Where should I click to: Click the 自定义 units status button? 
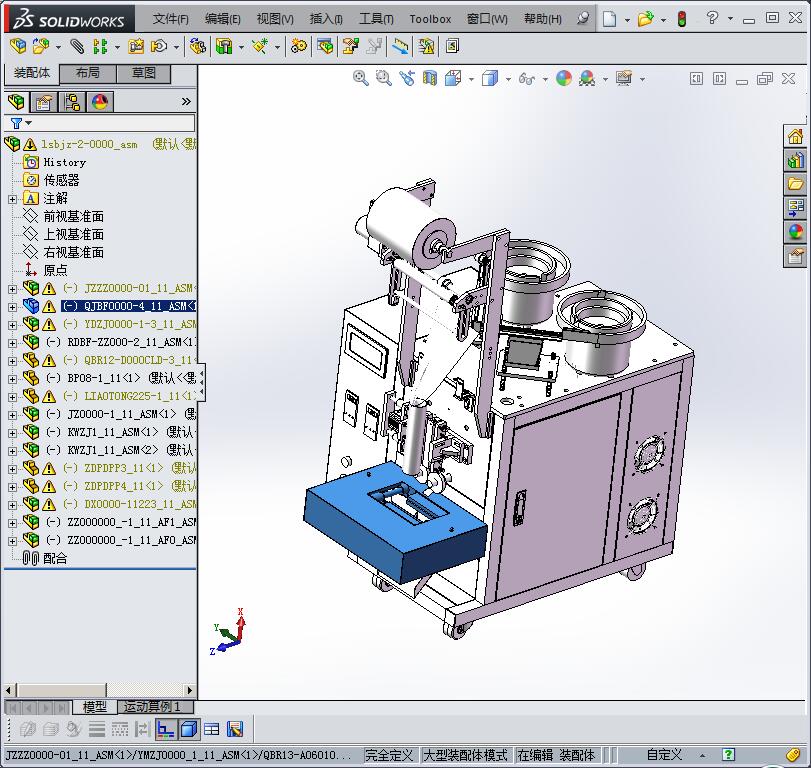coord(664,755)
